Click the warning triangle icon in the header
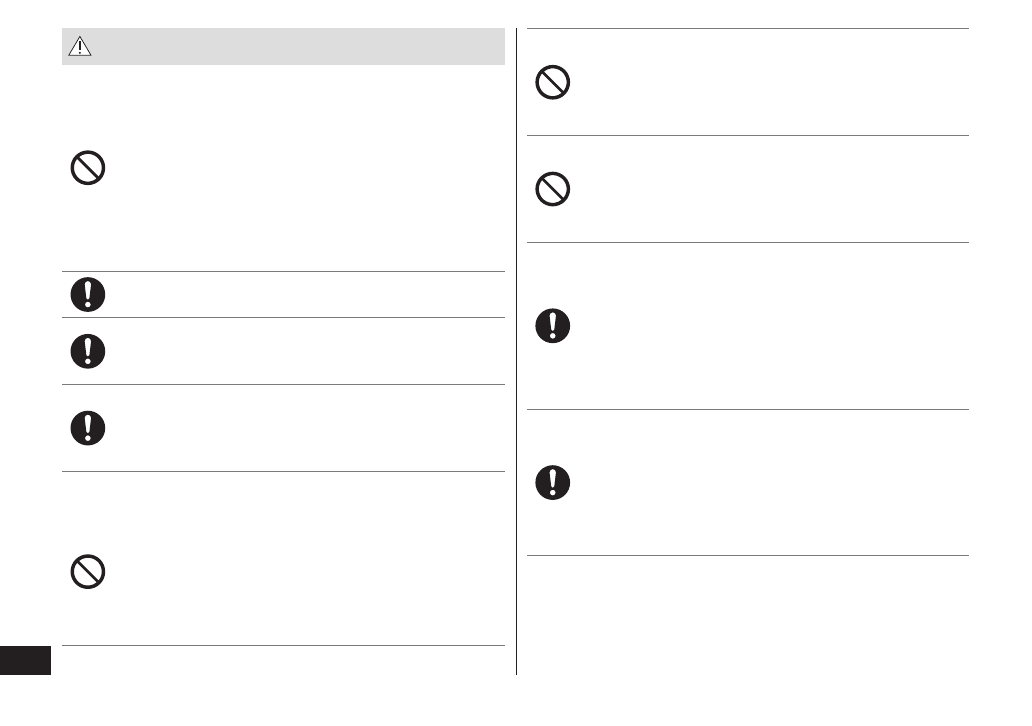Viewport: 1032px width, 726px height. coord(79,47)
